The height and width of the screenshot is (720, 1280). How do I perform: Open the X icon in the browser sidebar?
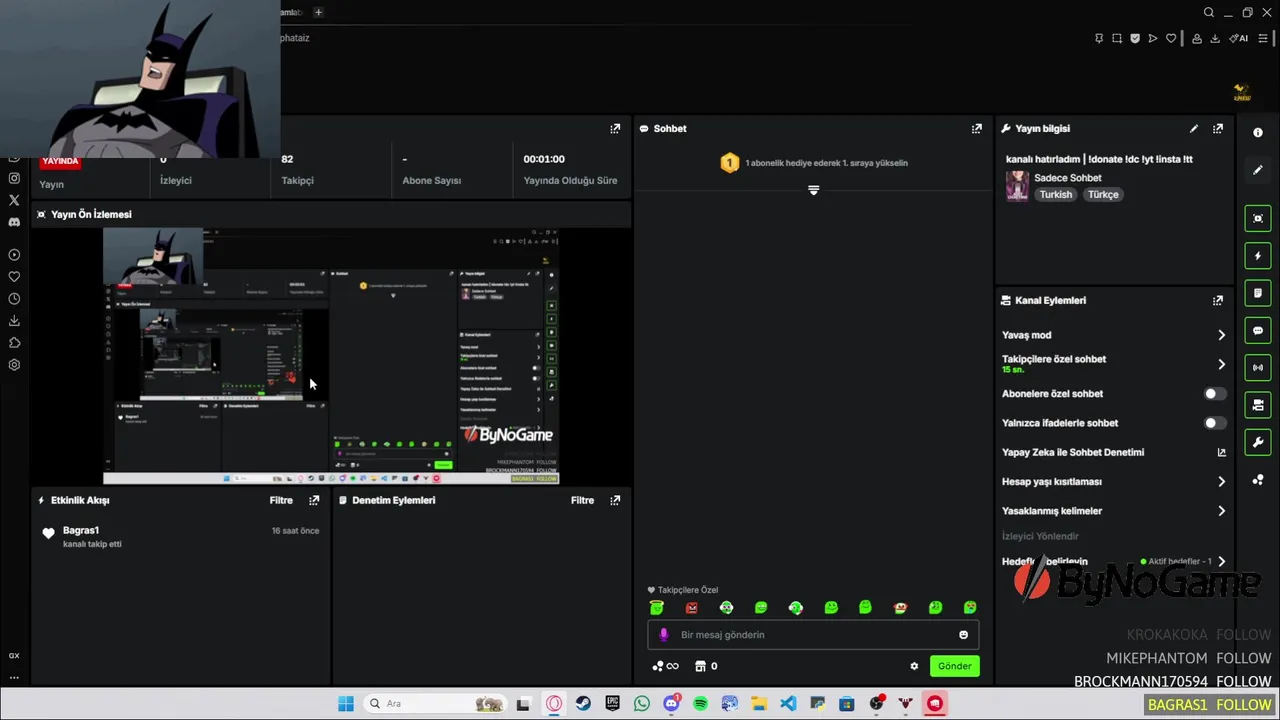[14, 200]
